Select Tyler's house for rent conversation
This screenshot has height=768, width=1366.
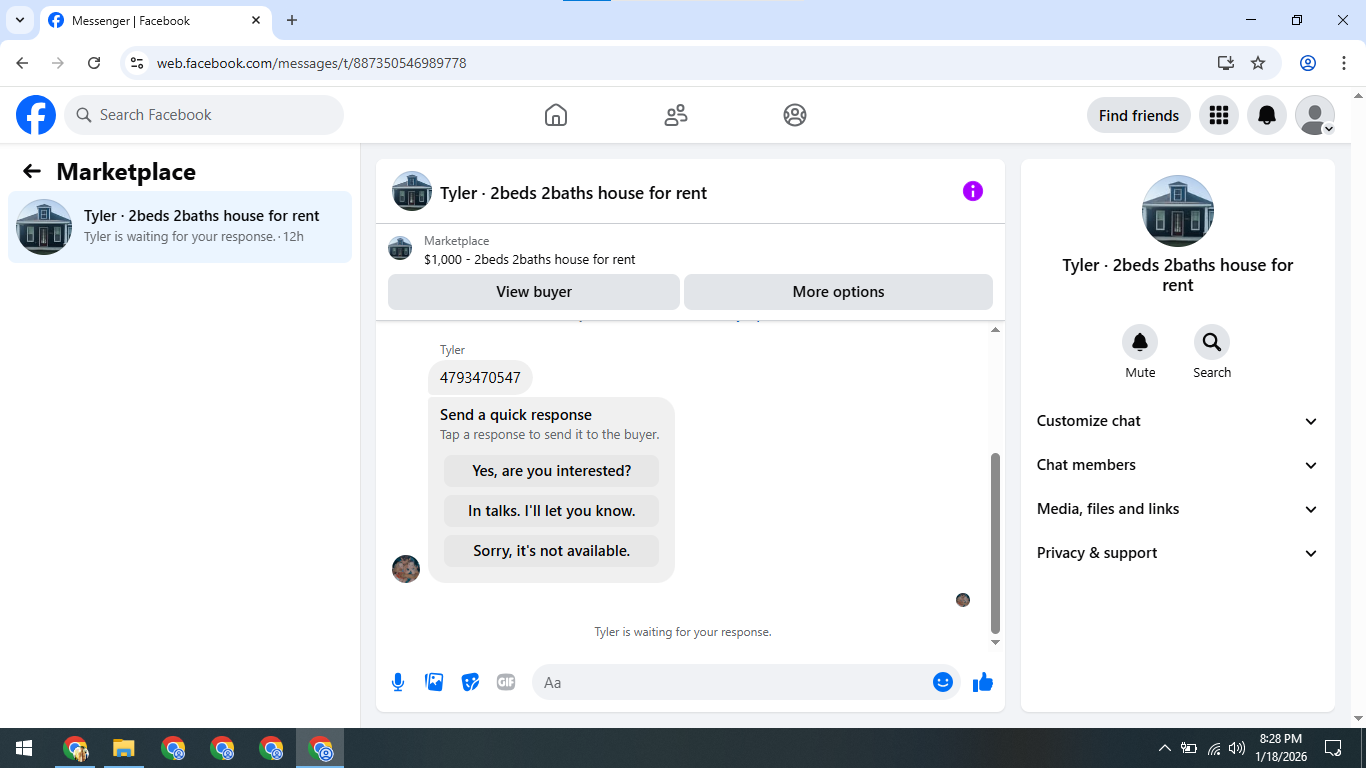(180, 227)
